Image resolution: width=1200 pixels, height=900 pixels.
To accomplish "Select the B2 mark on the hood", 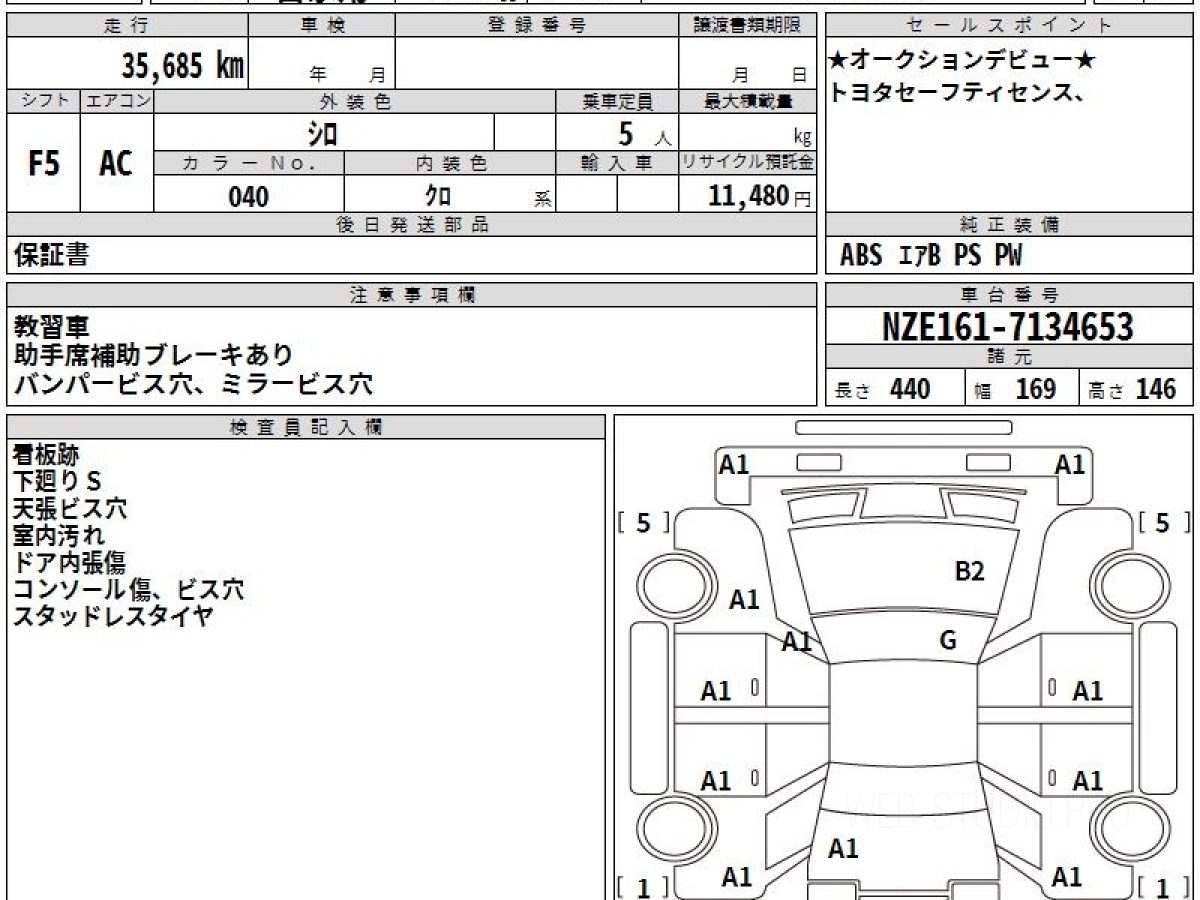I will click(x=970, y=571).
